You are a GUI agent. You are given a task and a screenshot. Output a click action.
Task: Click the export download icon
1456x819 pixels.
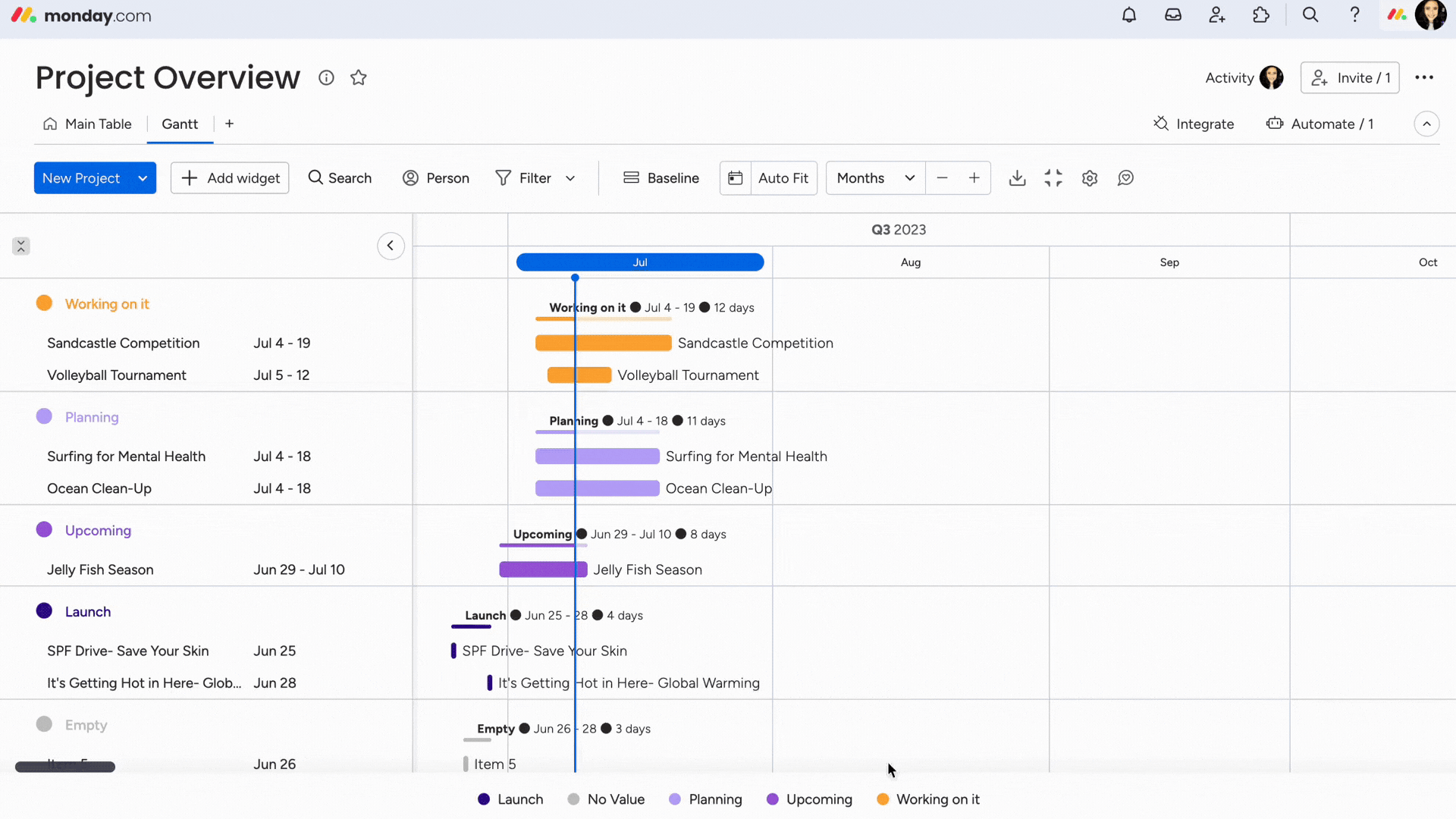coord(1018,178)
